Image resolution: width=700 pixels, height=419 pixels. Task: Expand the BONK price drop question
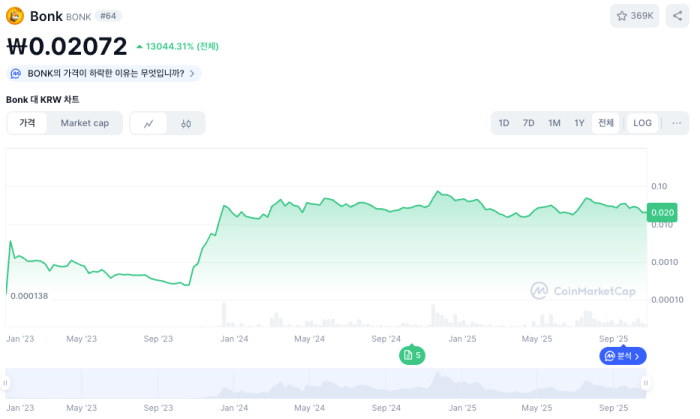(105, 73)
